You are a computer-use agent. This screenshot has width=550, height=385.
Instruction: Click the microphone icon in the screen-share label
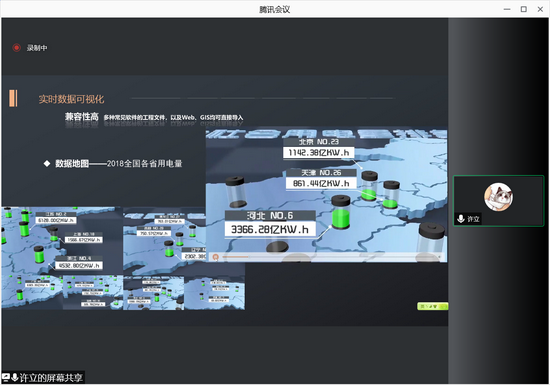point(15,377)
